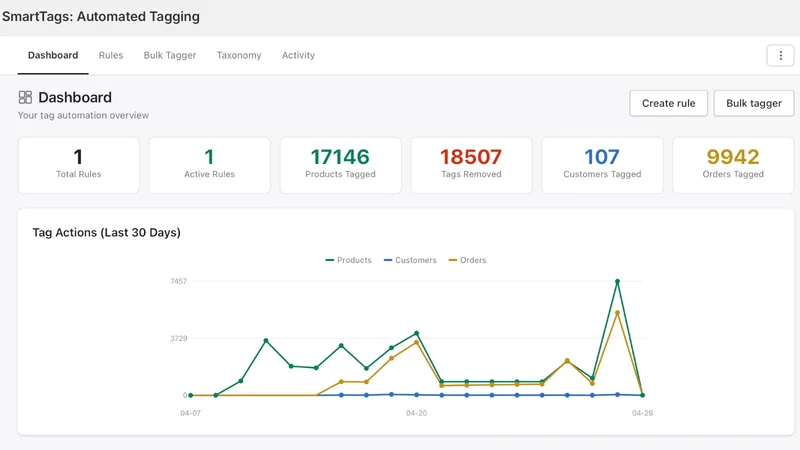Viewport: 800px width, 450px height.
Task: Toggle the Orders series in chart legend
Action: click(x=467, y=260)
